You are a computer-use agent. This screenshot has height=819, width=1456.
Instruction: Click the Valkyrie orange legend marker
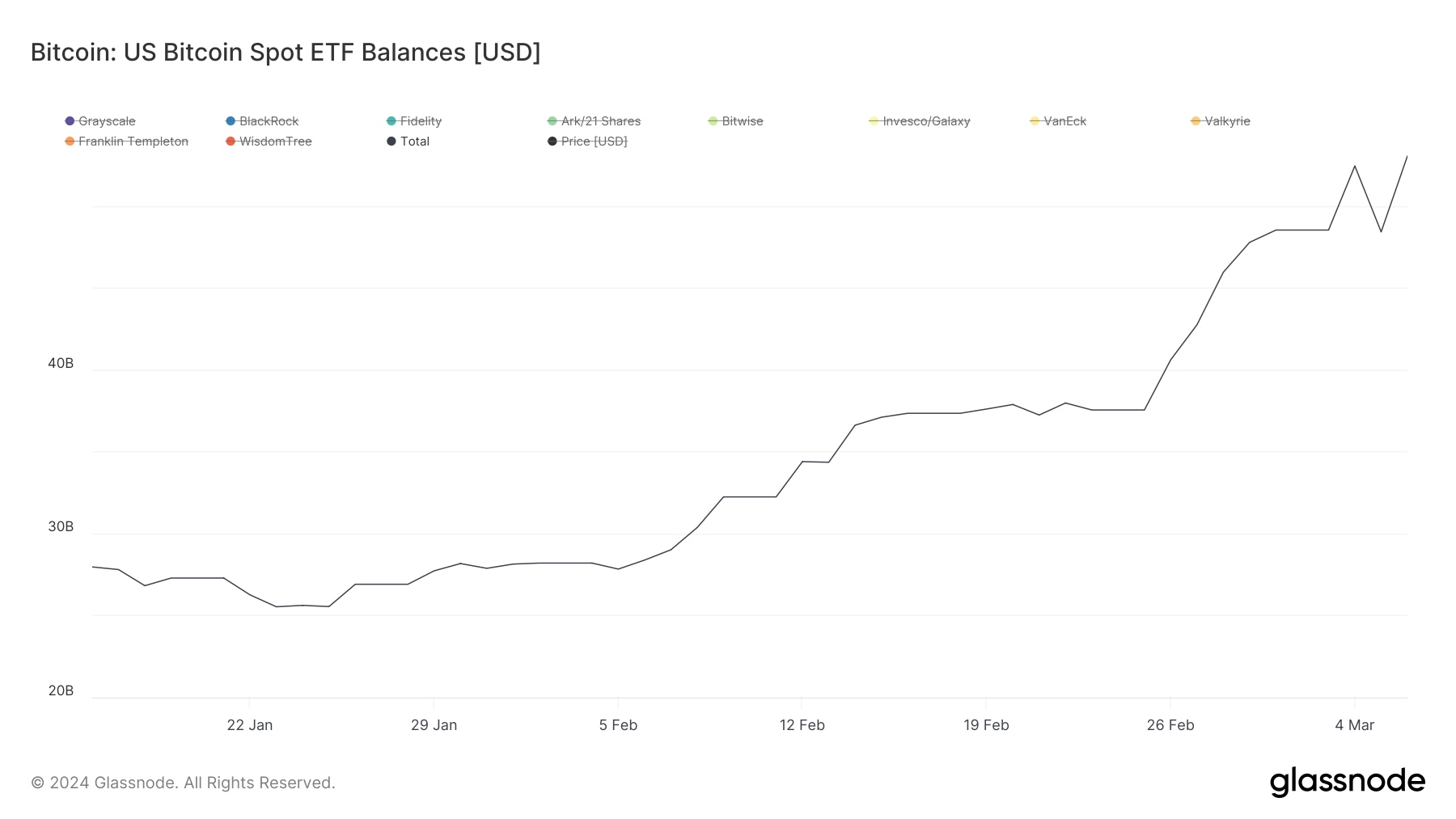(1196, 121)
